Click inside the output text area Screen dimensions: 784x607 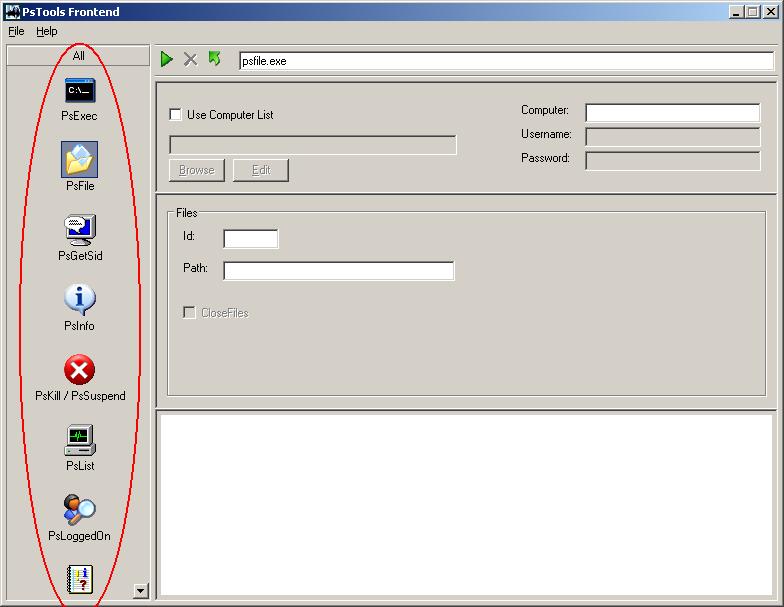[466, 504]
